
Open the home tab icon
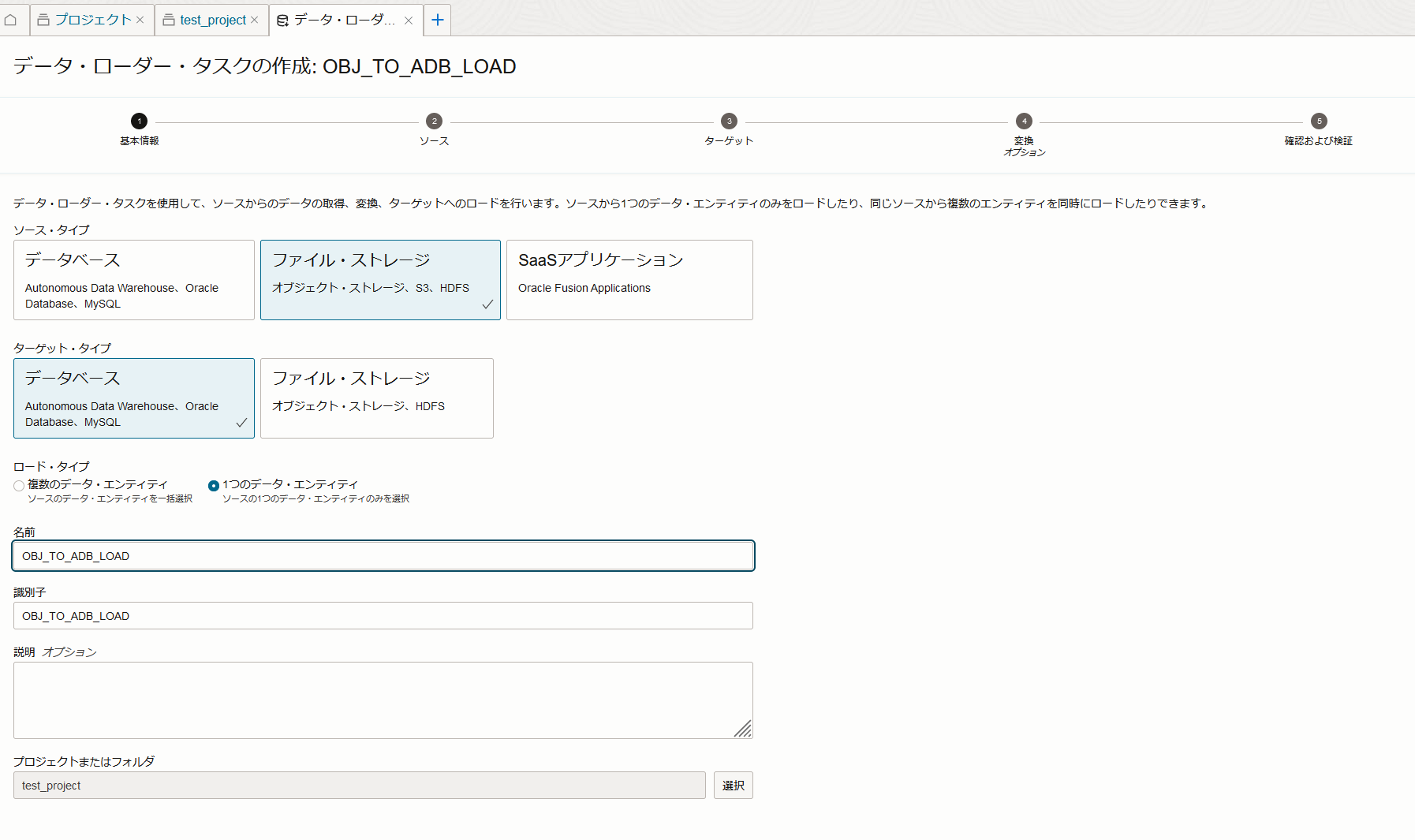[11, 20]
